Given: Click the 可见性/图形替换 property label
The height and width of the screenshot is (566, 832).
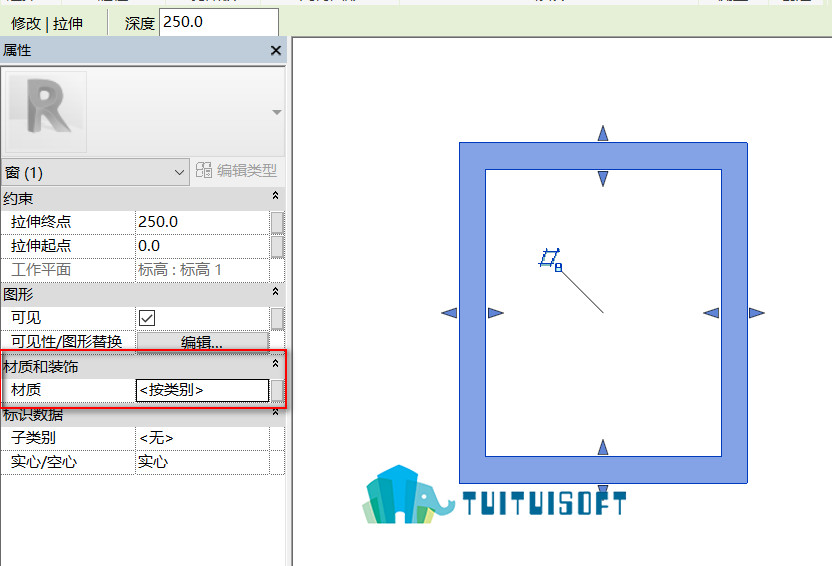Looking at the screenshot, I should tap(67, 342).
